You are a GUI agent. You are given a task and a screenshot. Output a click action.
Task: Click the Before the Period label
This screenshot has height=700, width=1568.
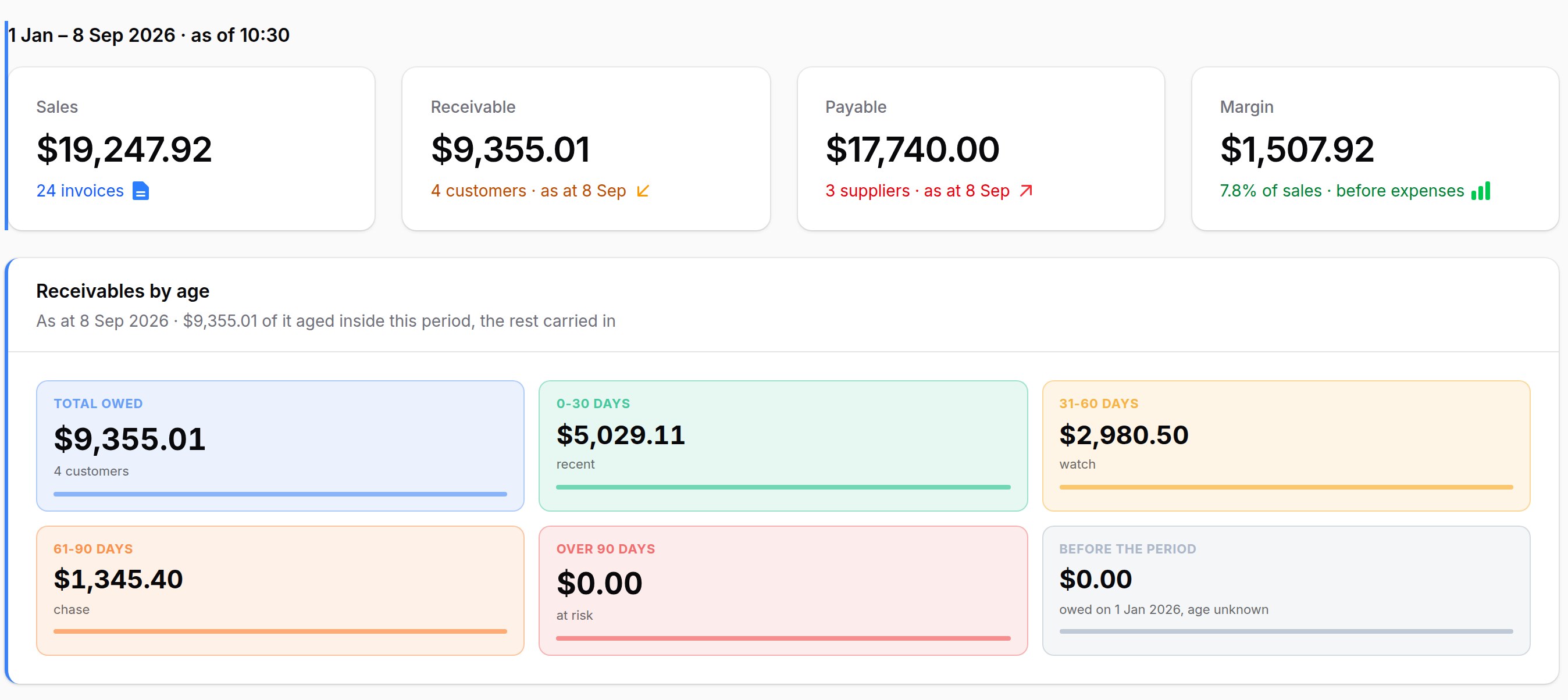click(x=1127, y=549)
